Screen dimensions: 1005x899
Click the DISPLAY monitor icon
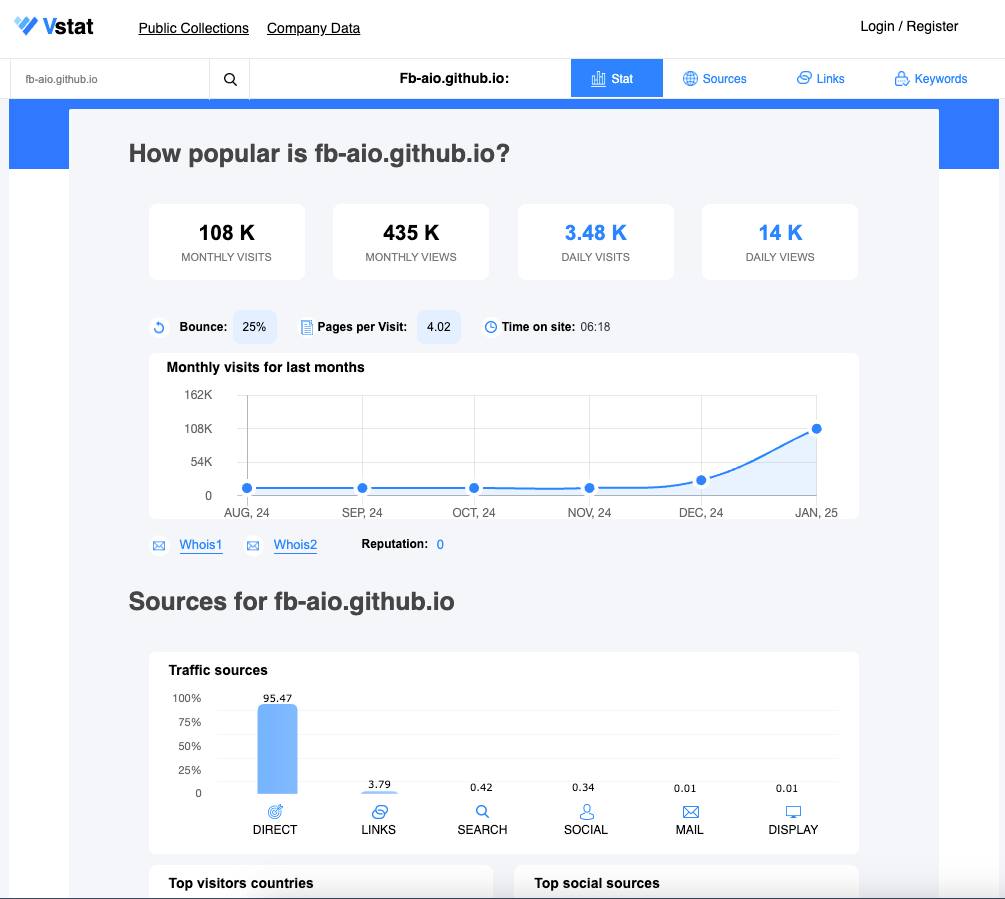(x=793, y=812)
